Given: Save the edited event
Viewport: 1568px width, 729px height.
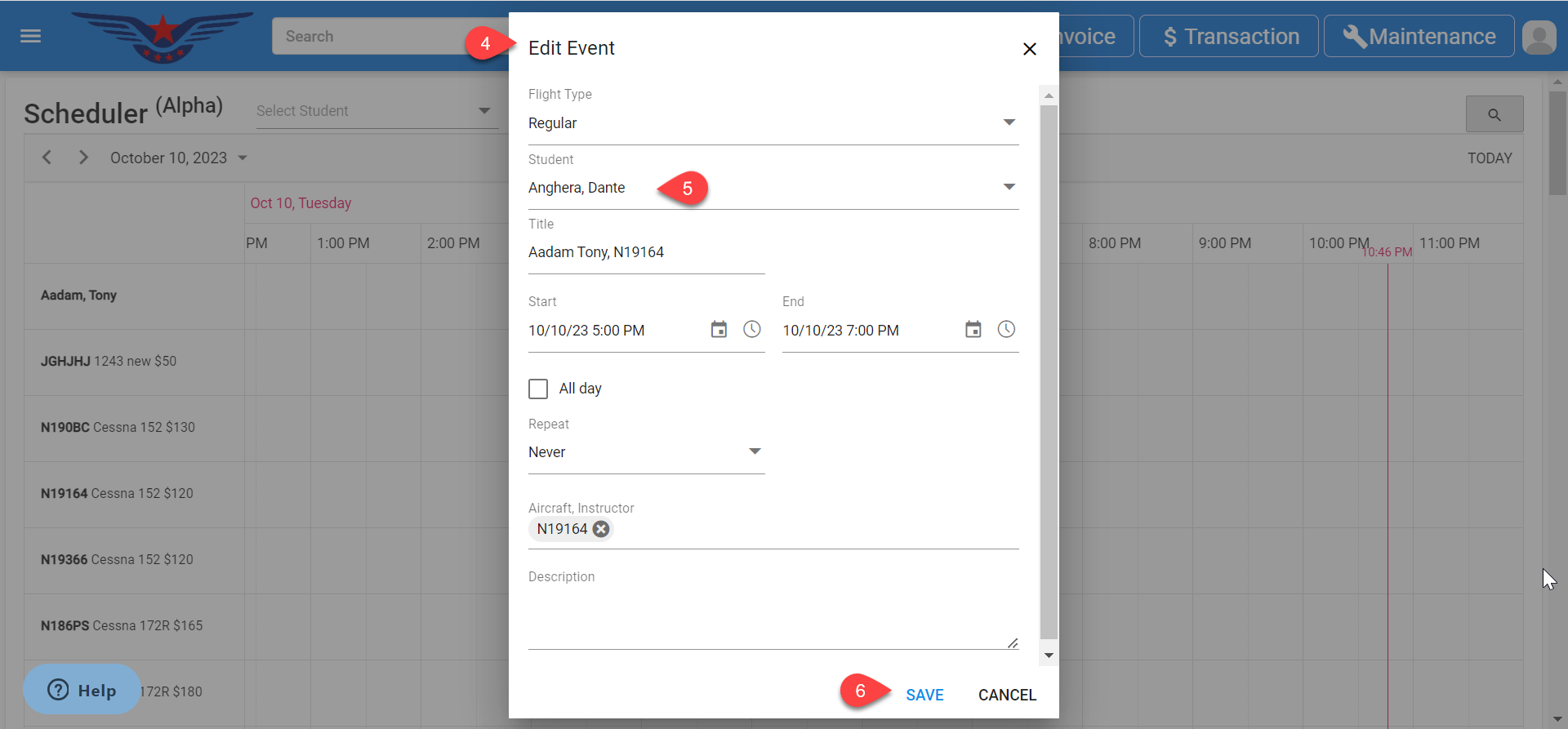Looking at the screenshot, I should point(924,695).
